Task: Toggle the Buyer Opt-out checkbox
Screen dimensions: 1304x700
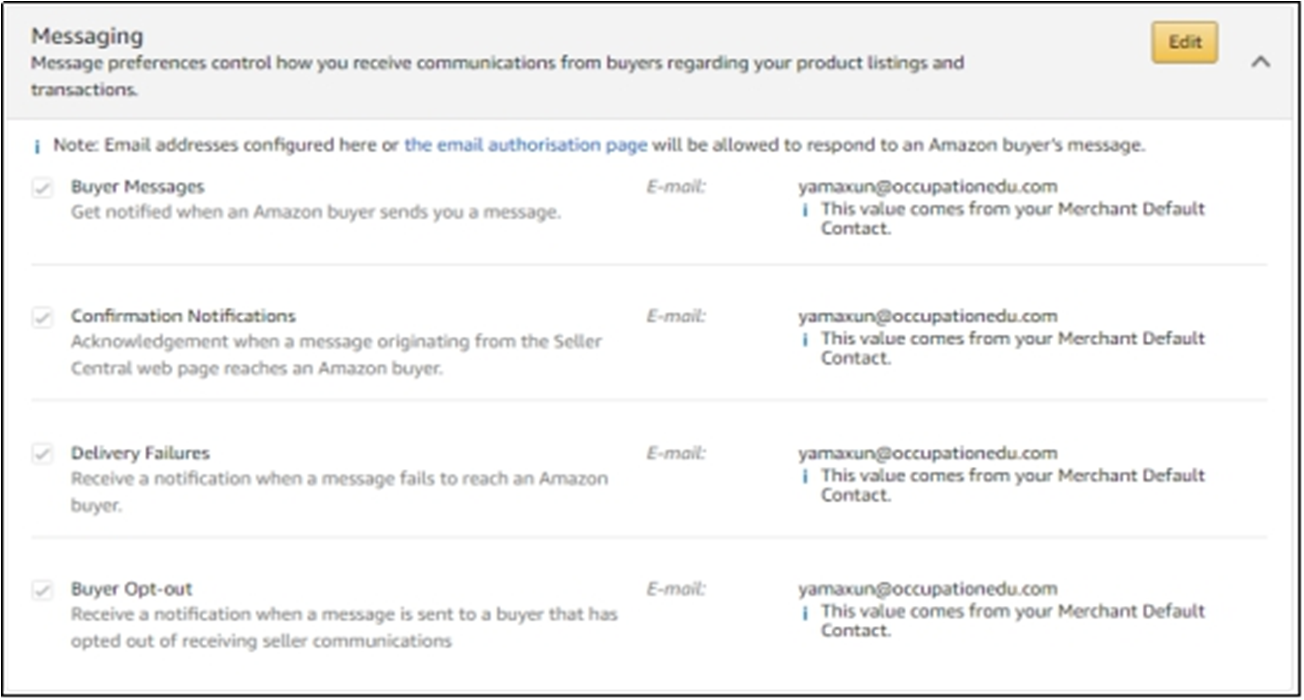Action: coord(42,590)
